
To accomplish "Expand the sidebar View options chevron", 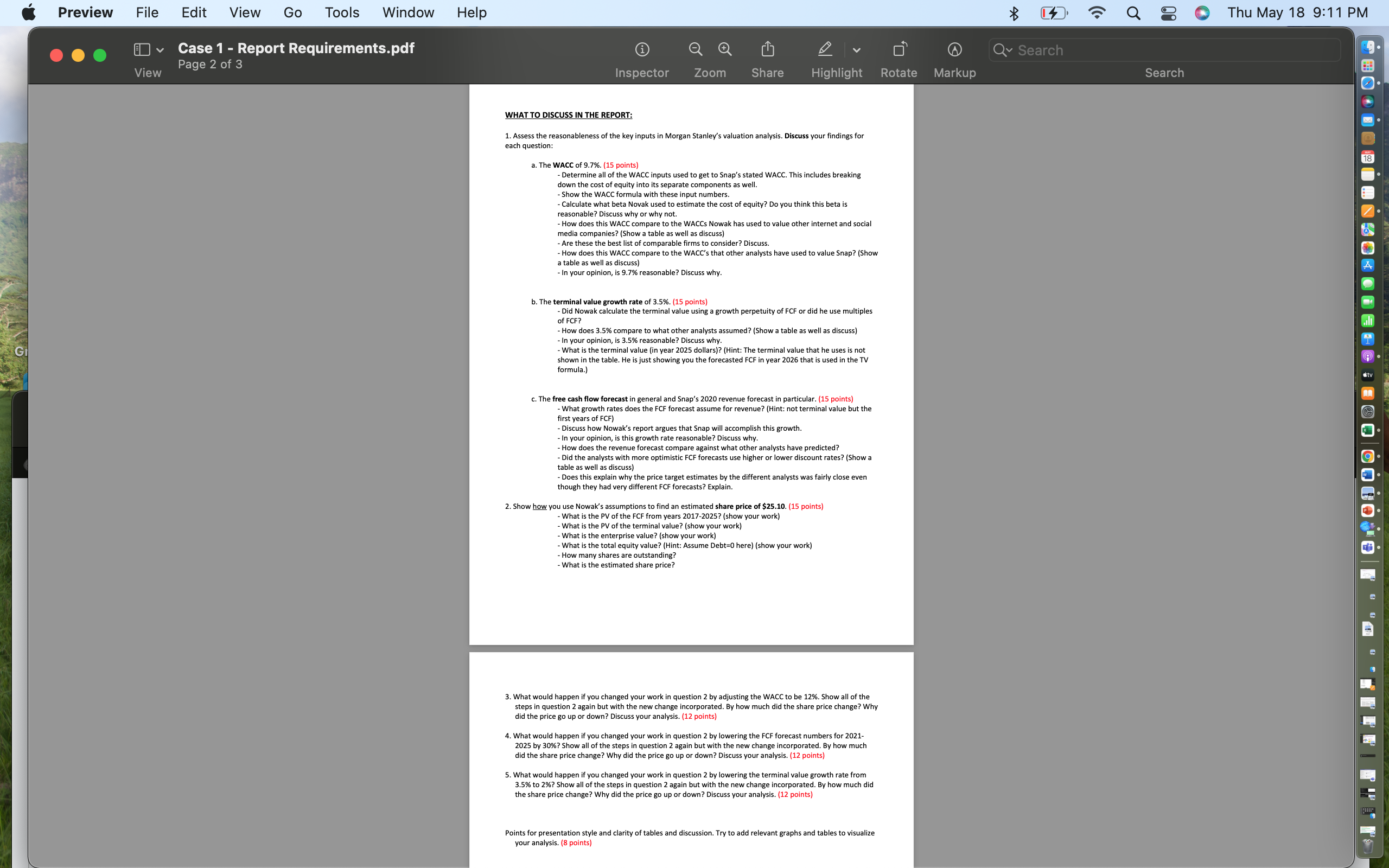I will tap(160, 50).
